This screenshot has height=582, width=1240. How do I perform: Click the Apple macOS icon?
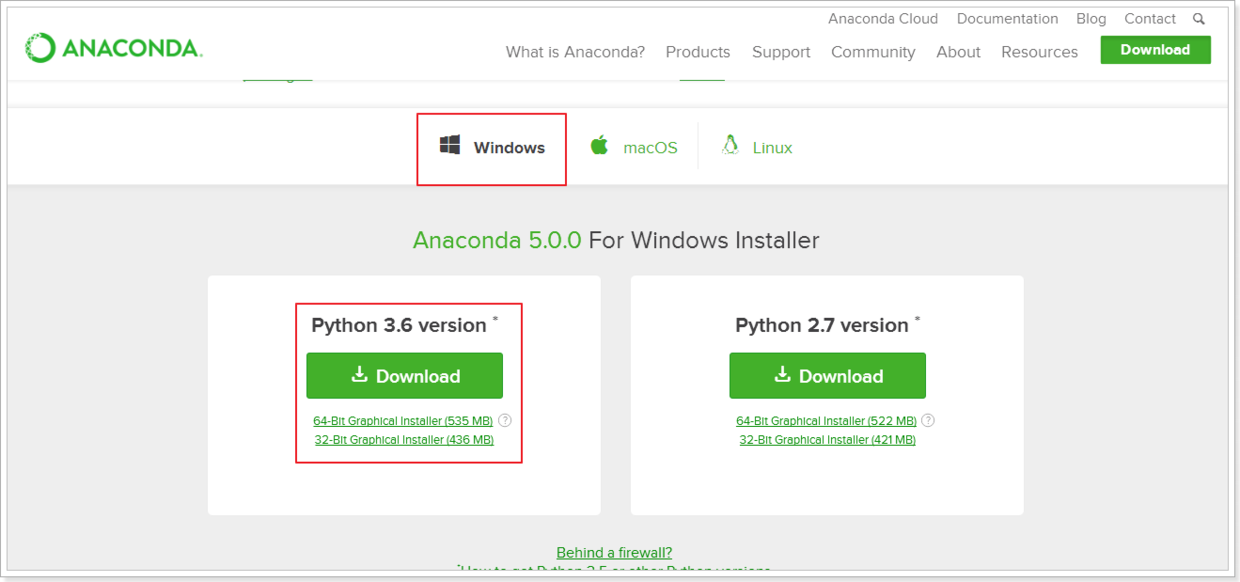pos(599,146)
